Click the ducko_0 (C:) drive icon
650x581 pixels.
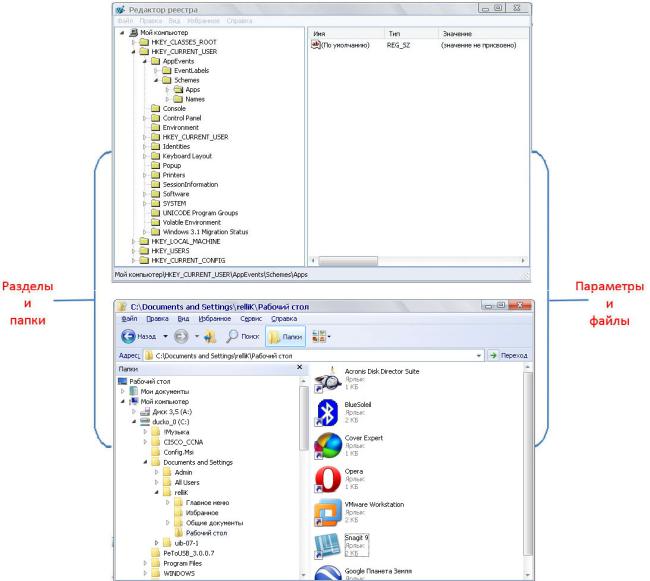click(145, 422)
